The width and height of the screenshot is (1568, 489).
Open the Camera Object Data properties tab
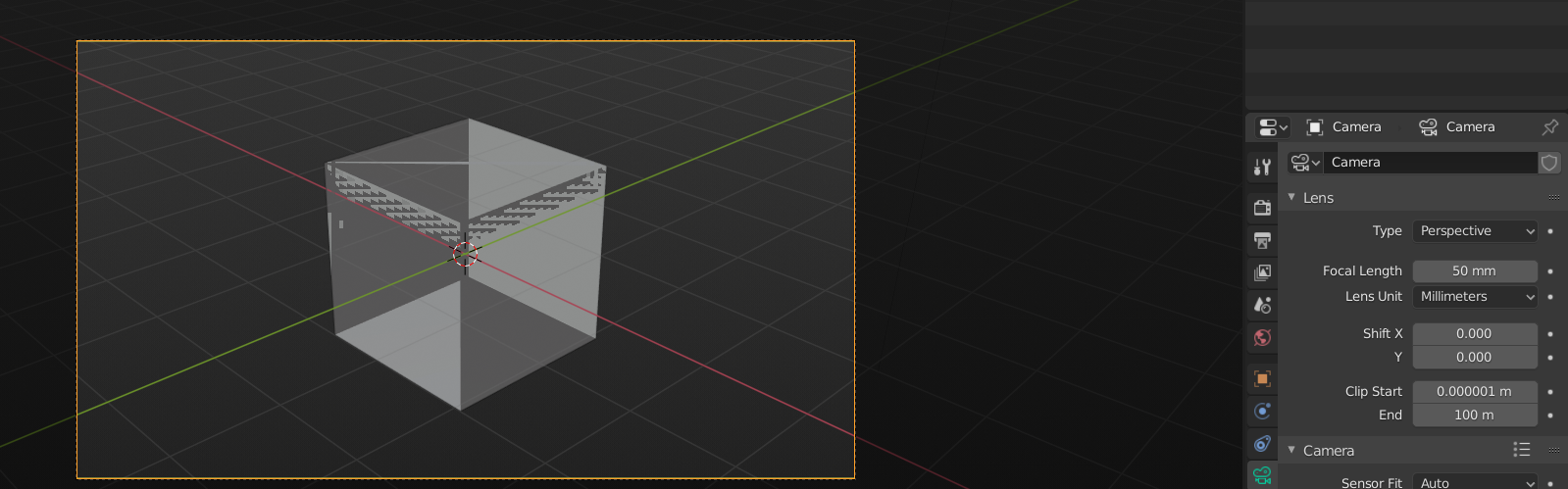[1262, 476]
